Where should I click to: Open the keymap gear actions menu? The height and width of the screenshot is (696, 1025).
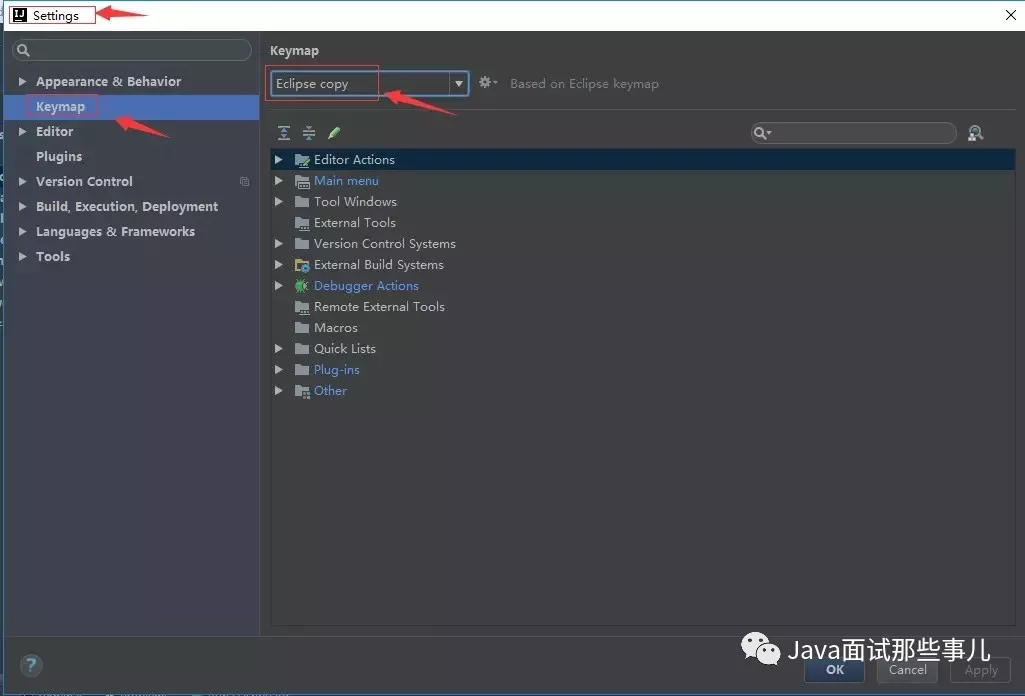(x=488, y=83)
